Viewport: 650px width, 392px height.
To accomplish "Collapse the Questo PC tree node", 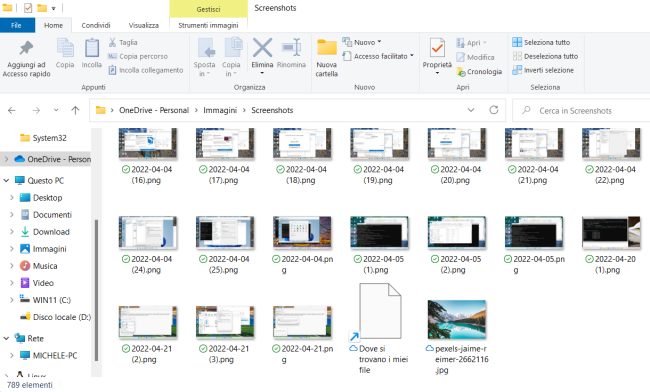I will (6, 181).
